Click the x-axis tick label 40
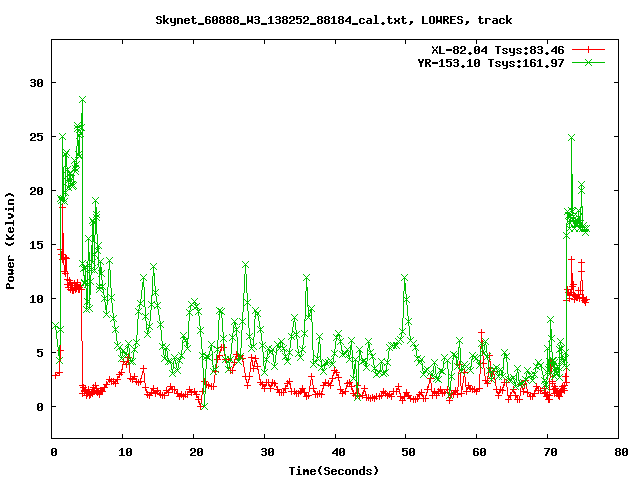 pyautogui.click(x=338, y=452)
